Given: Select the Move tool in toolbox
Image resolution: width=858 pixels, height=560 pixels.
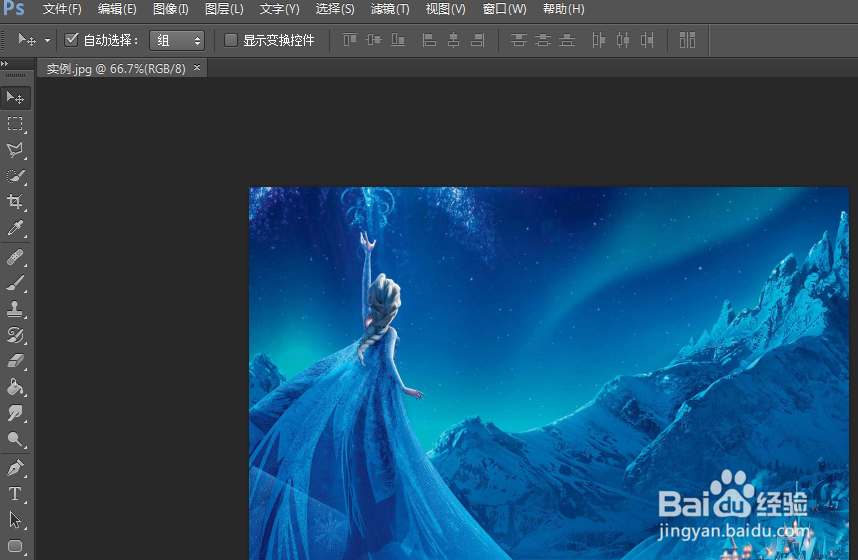Looking at the screenshot, I should click(15, 98).
